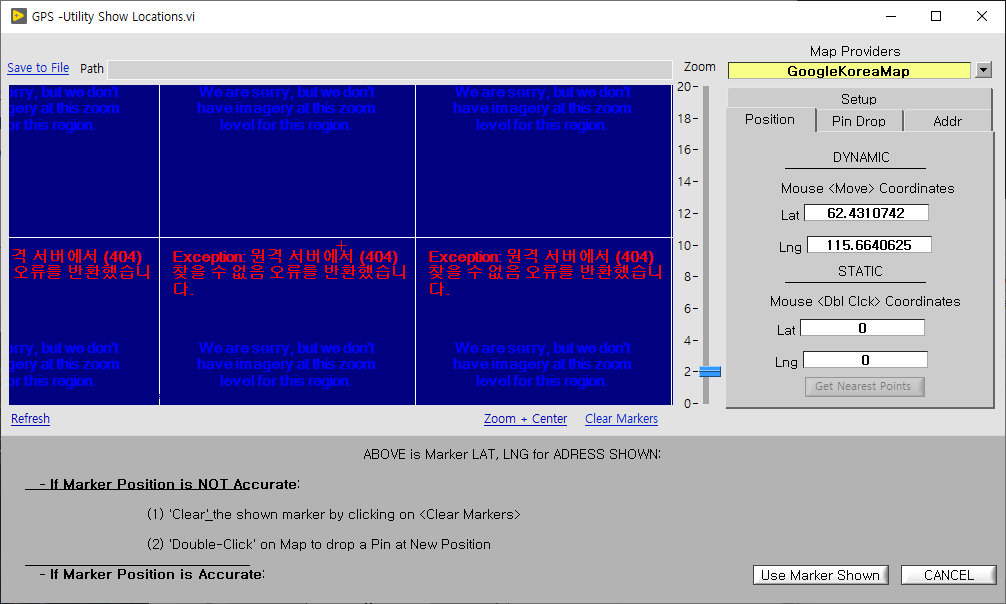Click the Save to File link
Image resolution: width=1006 pixels, height=604 pixels.
click(x=38, y=67)
